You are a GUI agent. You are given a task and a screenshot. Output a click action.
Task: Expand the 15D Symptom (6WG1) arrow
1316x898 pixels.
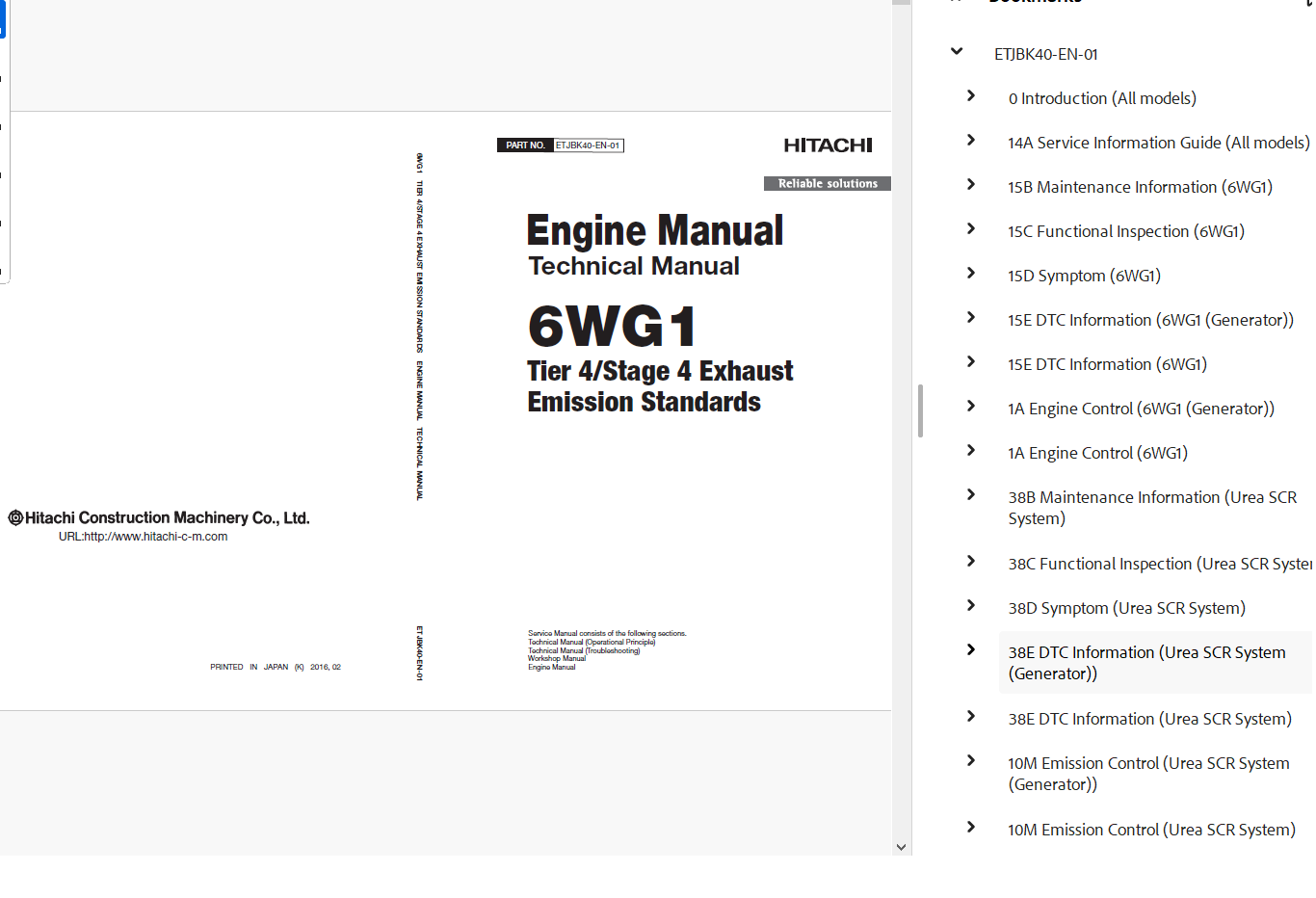[x=971, y=274]
